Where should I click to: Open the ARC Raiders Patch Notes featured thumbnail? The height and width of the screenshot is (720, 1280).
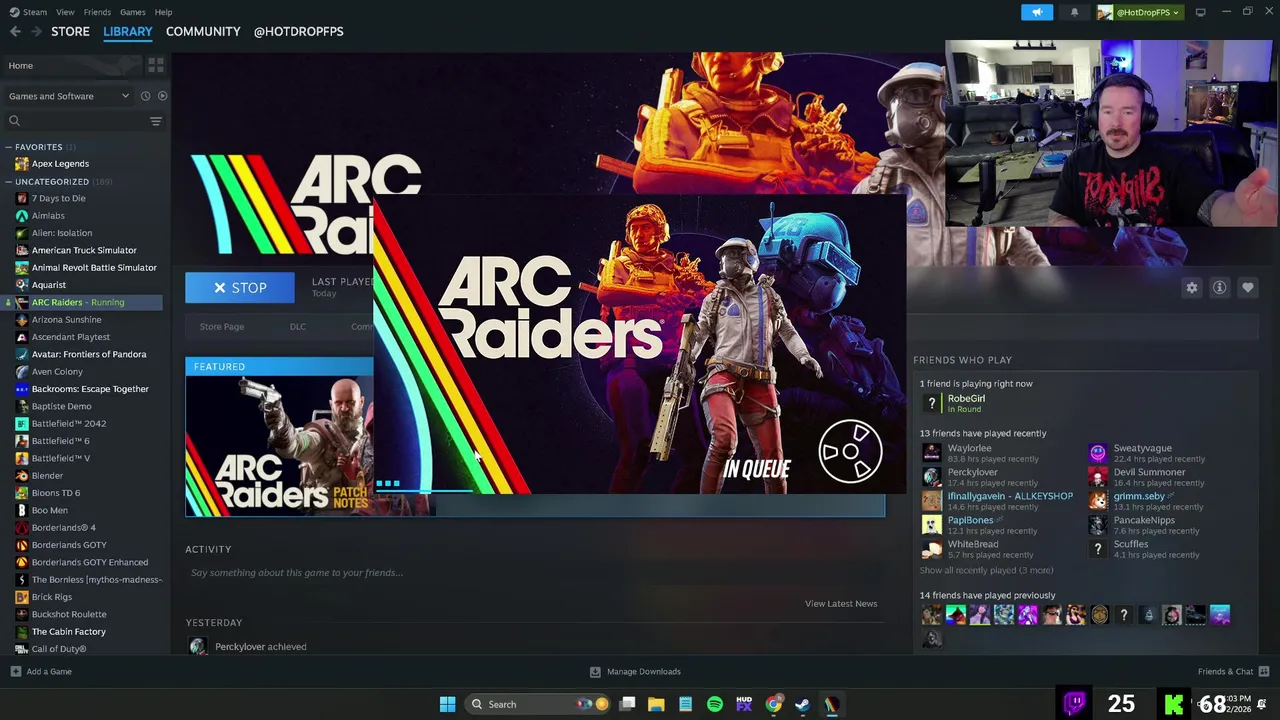pos(279,445)
